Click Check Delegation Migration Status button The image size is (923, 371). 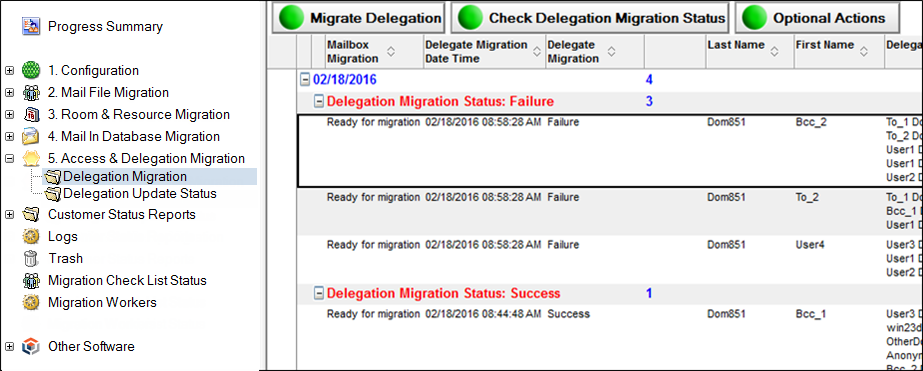590,18
